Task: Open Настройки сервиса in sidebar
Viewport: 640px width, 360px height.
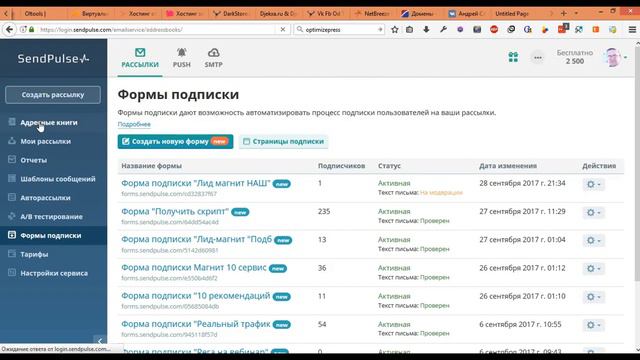Action: 54,273
